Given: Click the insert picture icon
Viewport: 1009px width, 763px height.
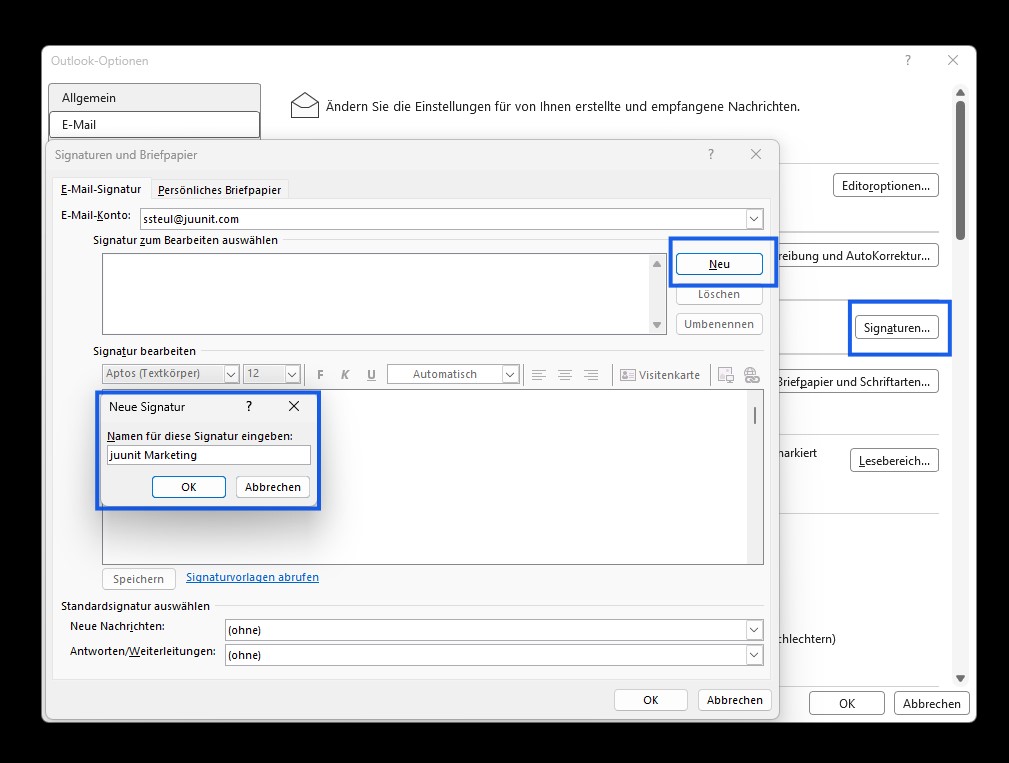Looking at the screenshot, I should click(726, 374).
